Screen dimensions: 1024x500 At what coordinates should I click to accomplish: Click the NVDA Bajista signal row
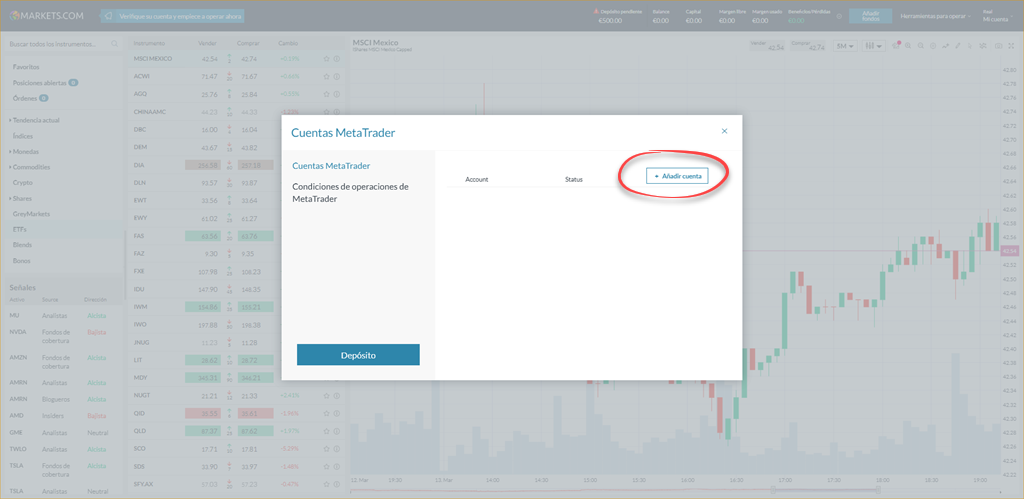(x=63, y=336)
